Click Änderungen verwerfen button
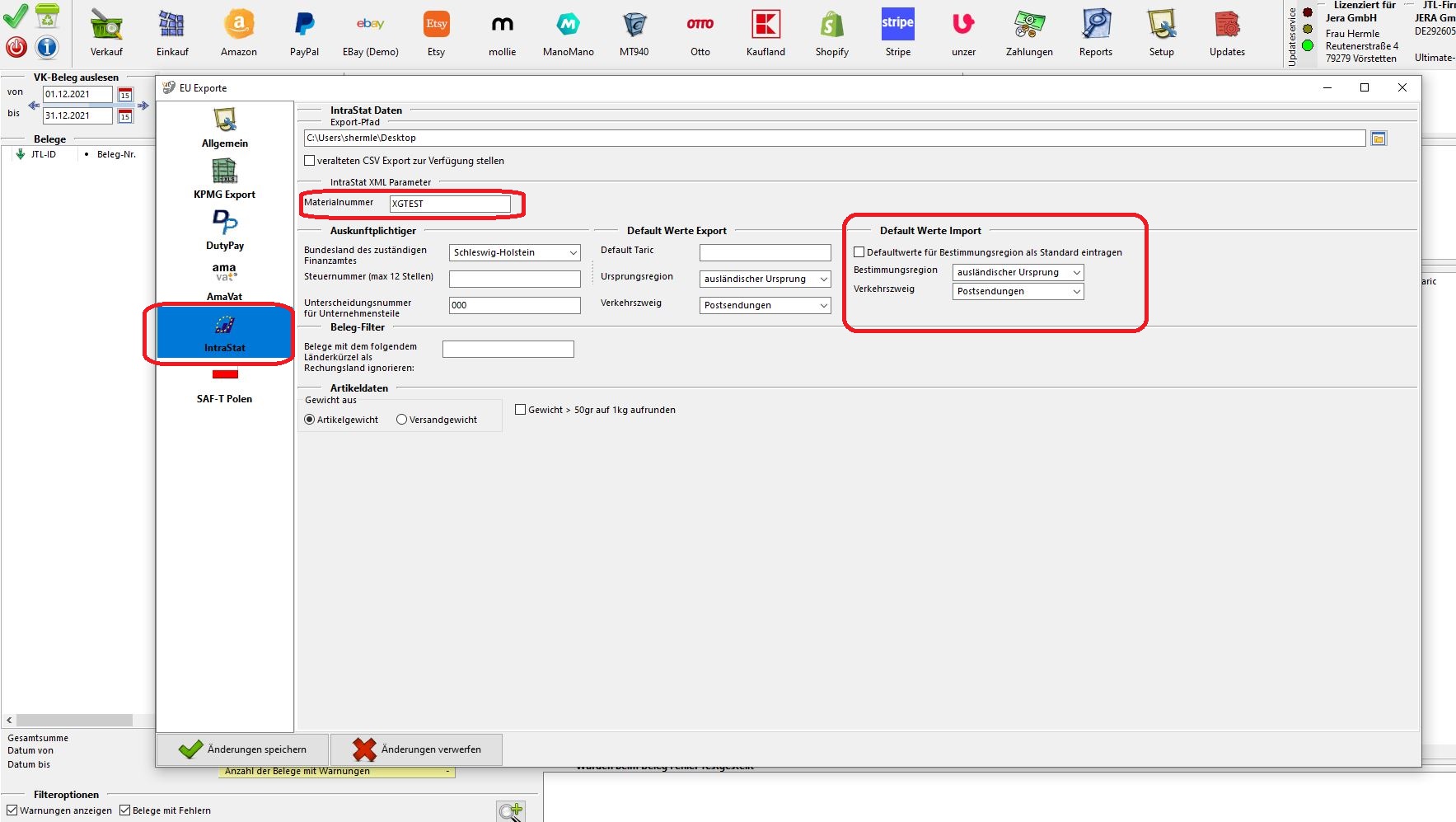 coord(417,749)
